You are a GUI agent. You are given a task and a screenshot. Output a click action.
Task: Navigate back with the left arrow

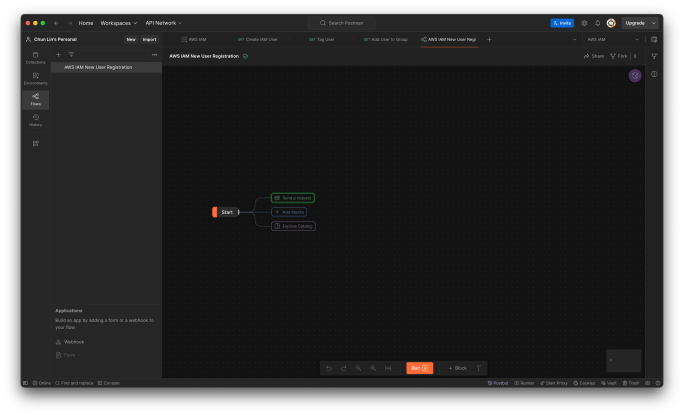(x=56, y=23)
